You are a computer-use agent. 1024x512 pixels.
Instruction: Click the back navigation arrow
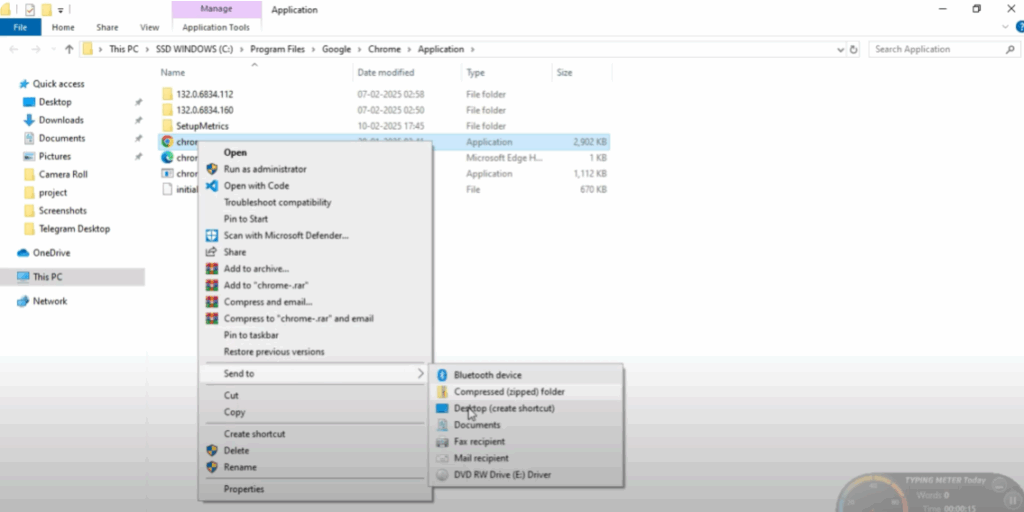[14, 50]
